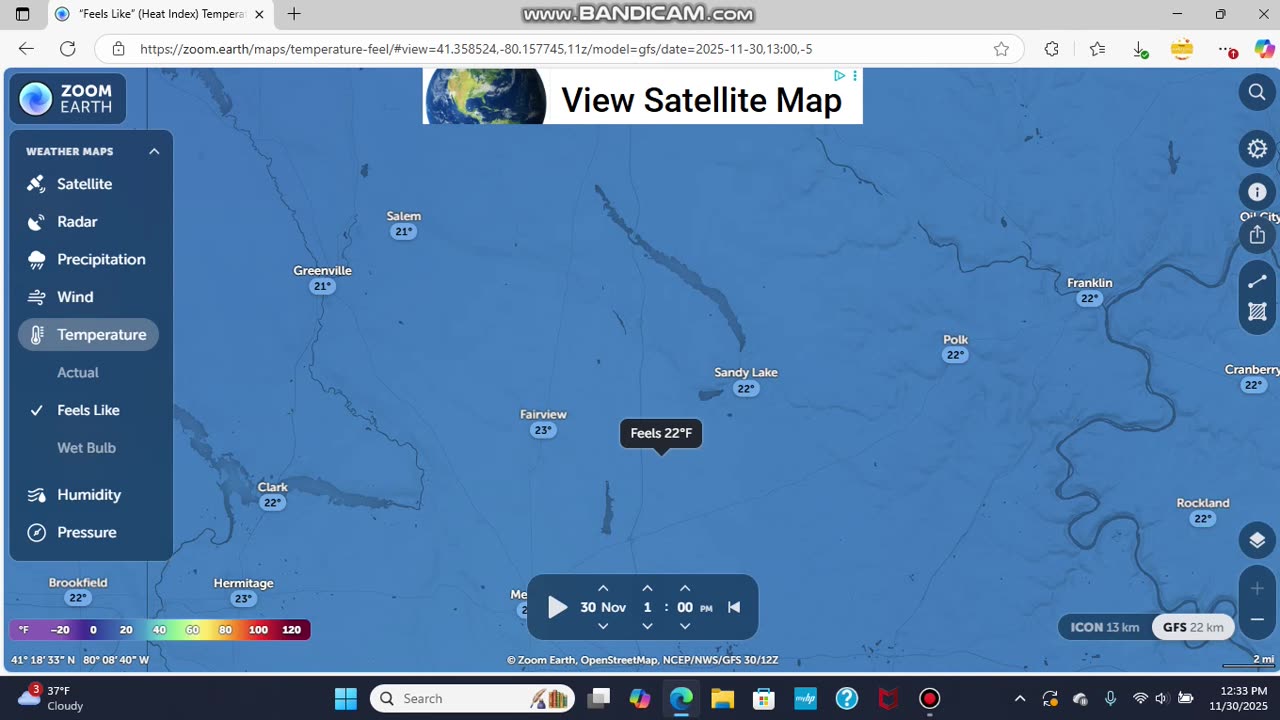
Task: Click the taskbar Search box
Action: [472, 698]
